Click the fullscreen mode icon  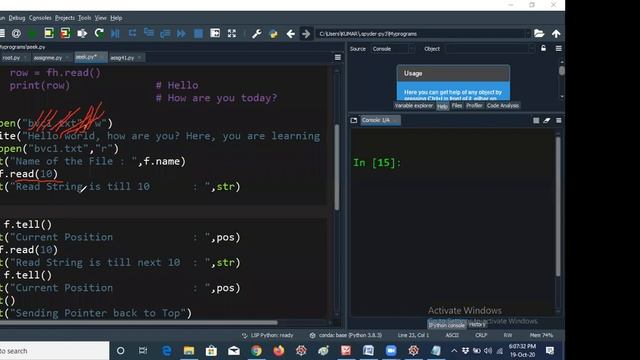[232, 33]
